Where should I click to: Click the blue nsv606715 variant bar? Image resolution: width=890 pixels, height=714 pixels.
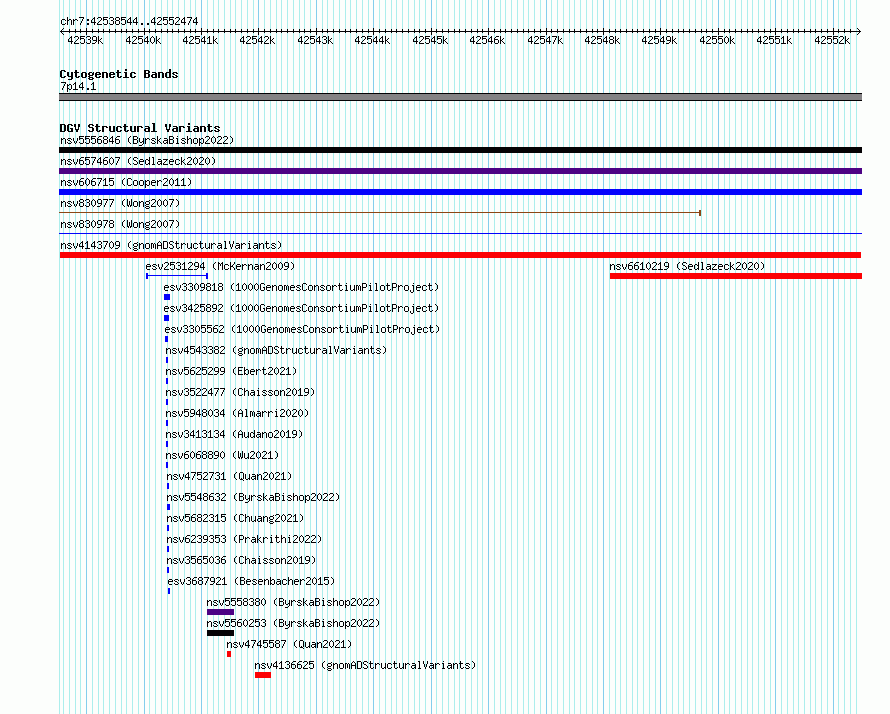tap(460, 192)
